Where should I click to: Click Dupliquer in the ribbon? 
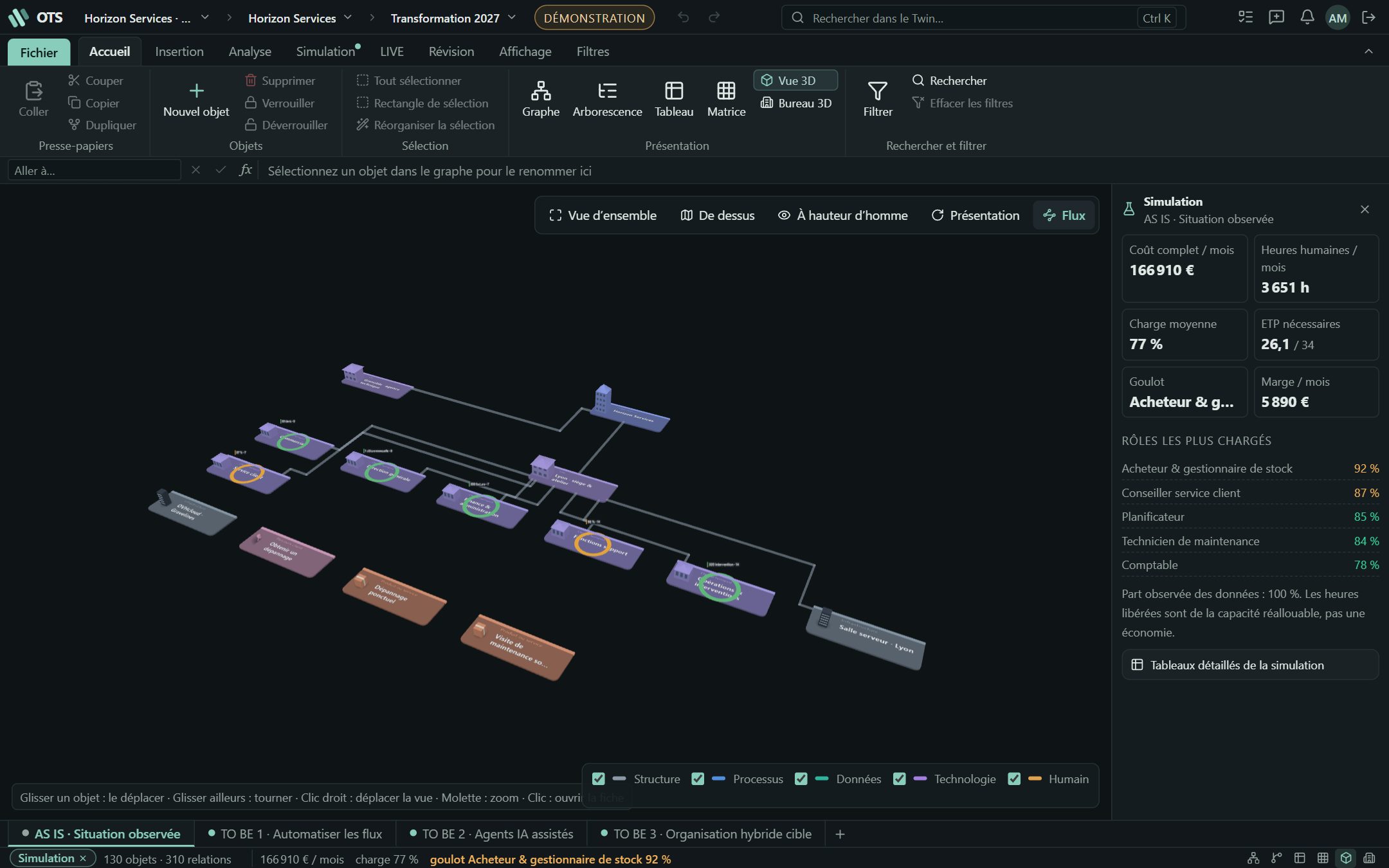click(x=102, y=125)
